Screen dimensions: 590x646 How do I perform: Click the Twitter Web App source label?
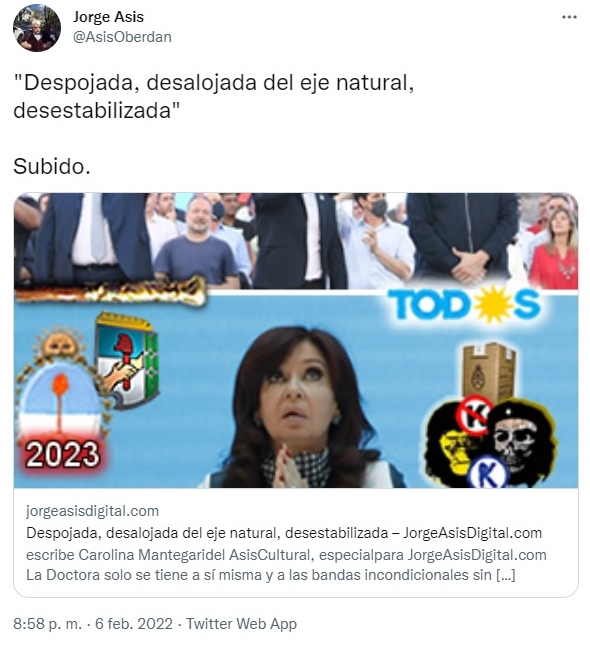(241, 623)
